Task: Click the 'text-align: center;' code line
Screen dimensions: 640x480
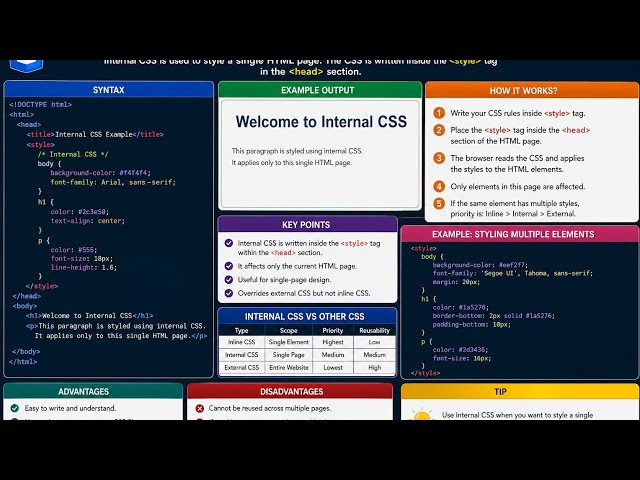Action: tap(88, 221)
